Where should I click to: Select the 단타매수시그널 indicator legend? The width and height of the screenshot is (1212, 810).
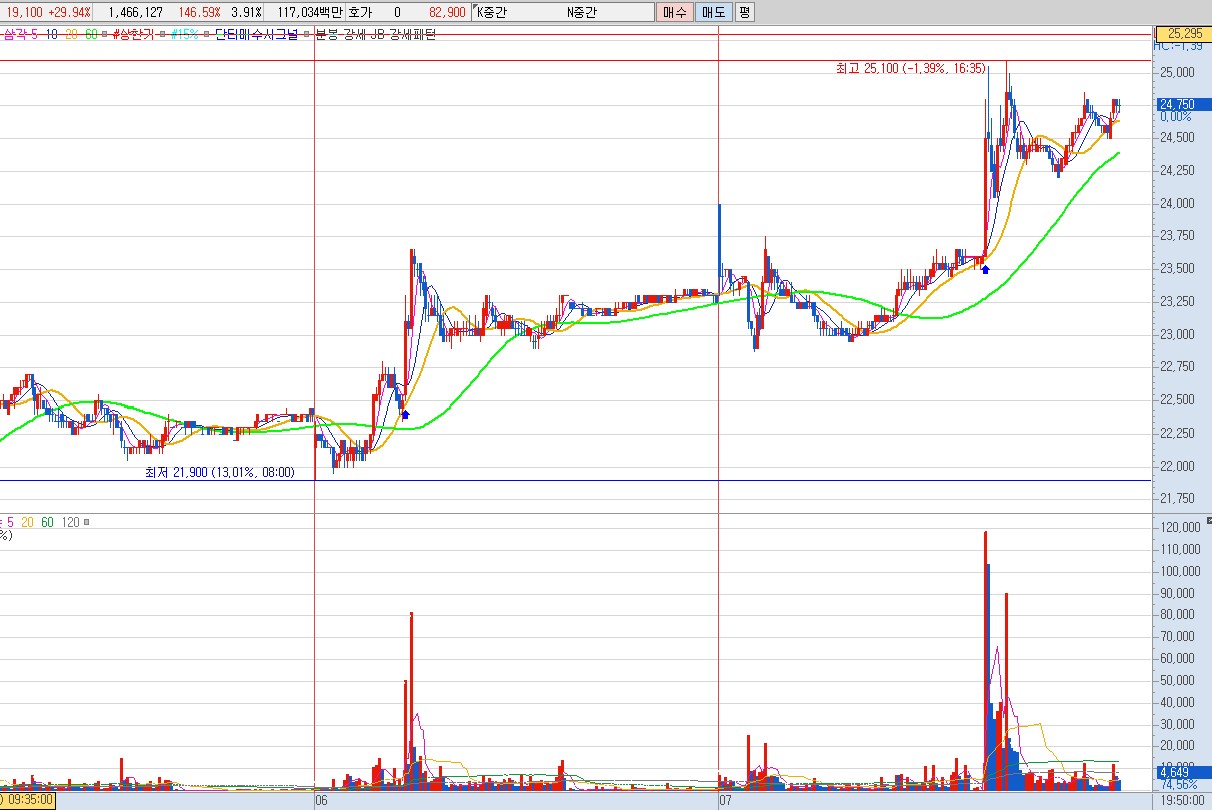[x=256, y=35]
